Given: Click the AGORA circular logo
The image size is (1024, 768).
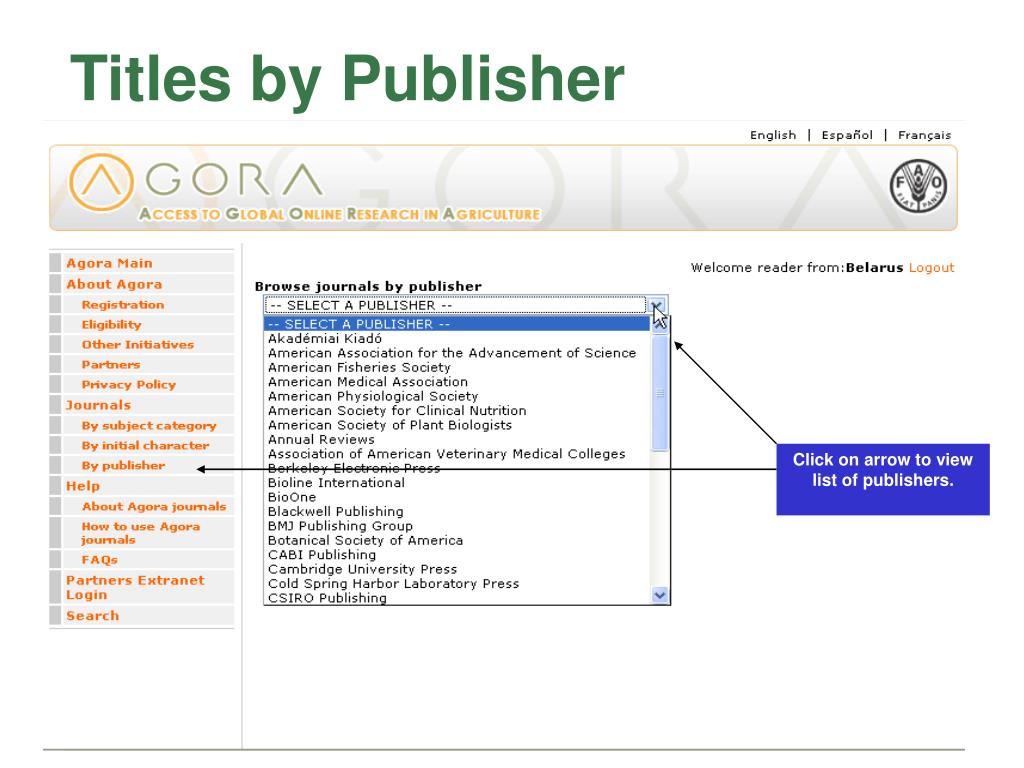Looking at the screenshot, I should click(x=101, y=182).
